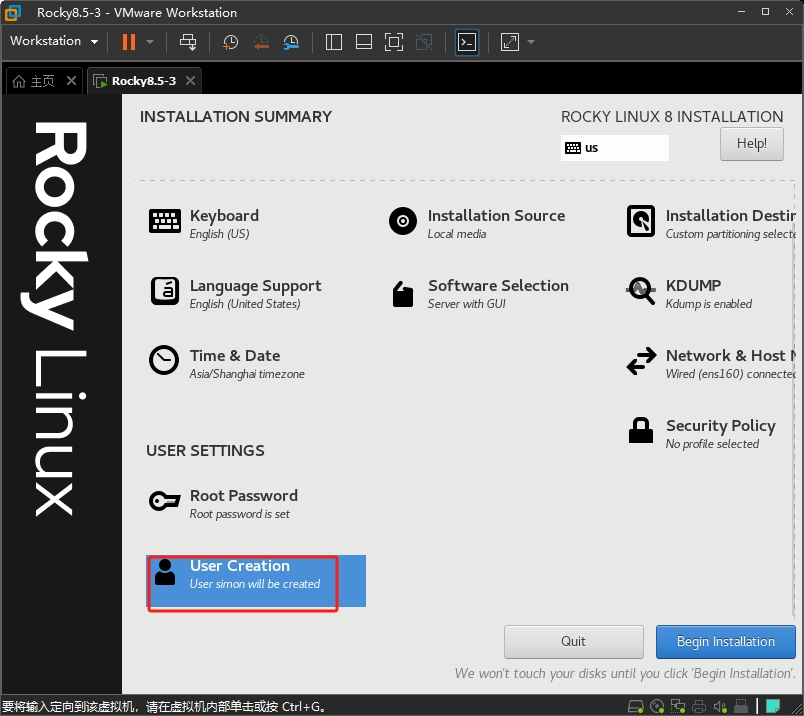Open Security Policy lock icon

(x=640, y=430)
